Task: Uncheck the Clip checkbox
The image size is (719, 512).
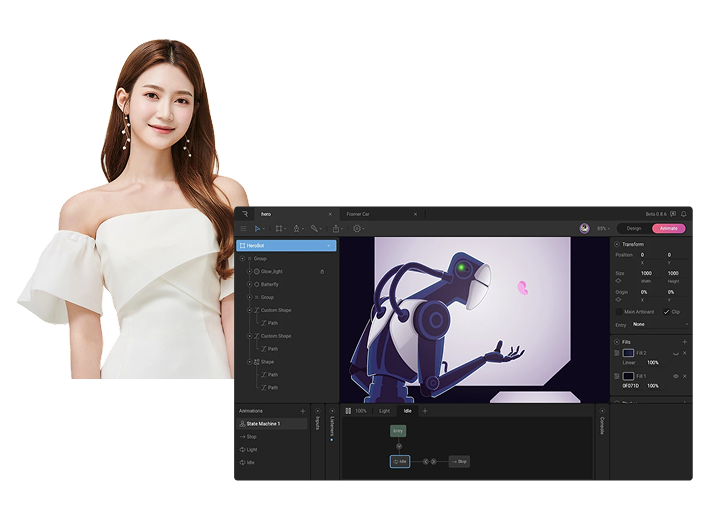Action: (x=666, y=312)
